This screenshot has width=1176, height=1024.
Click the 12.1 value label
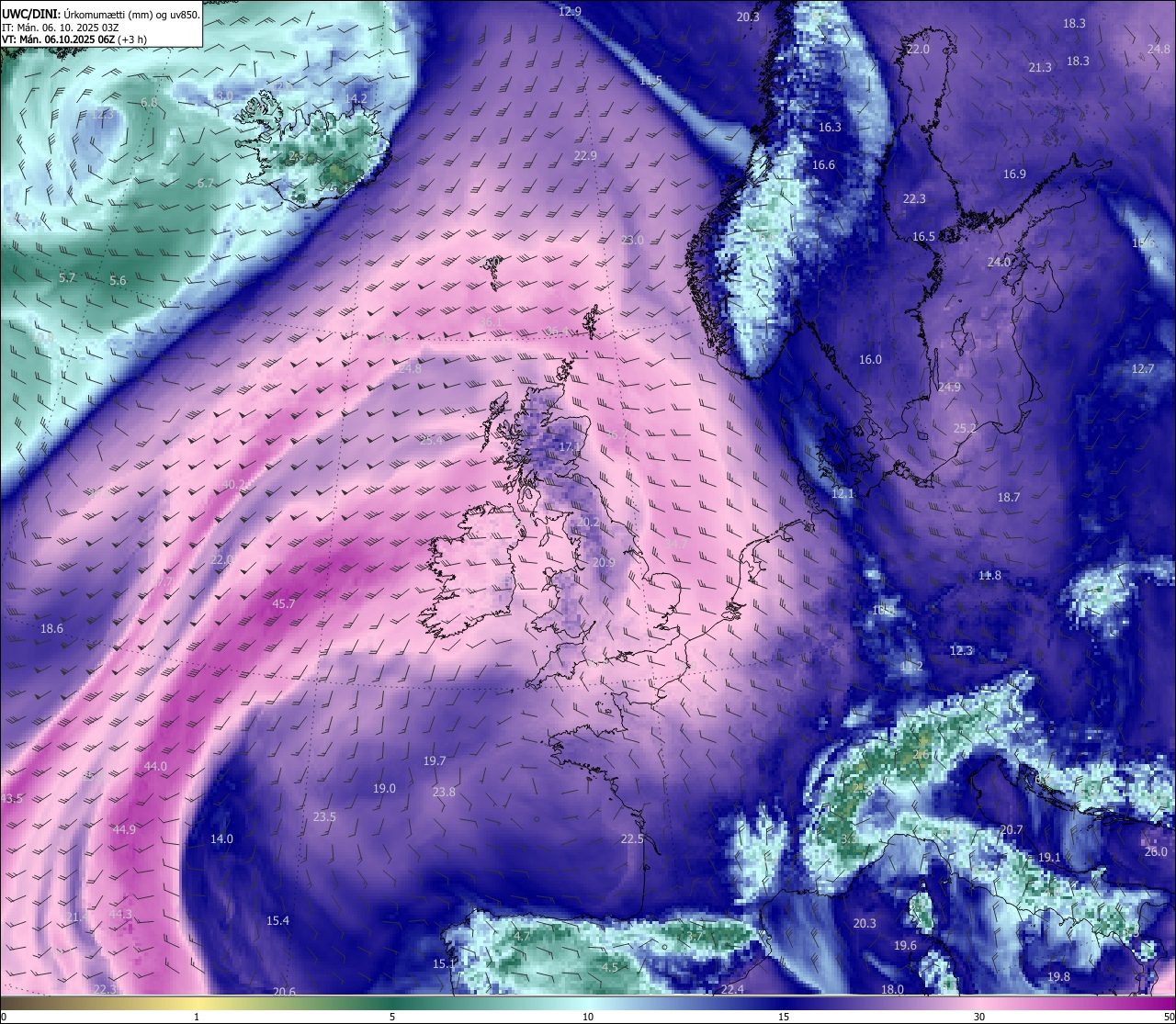[x=842, y=494]
